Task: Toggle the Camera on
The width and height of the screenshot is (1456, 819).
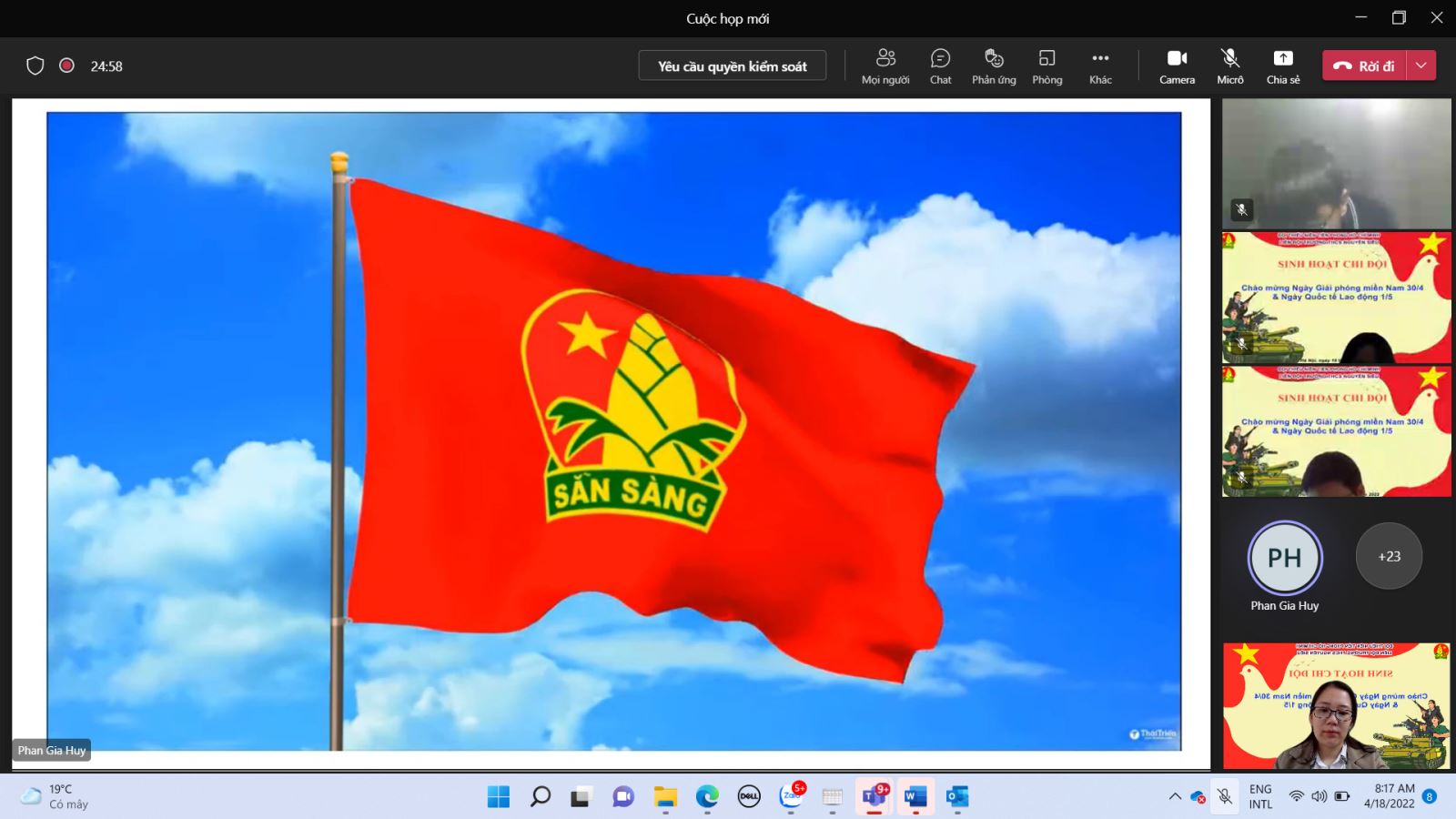Action: click(1177, 66)
